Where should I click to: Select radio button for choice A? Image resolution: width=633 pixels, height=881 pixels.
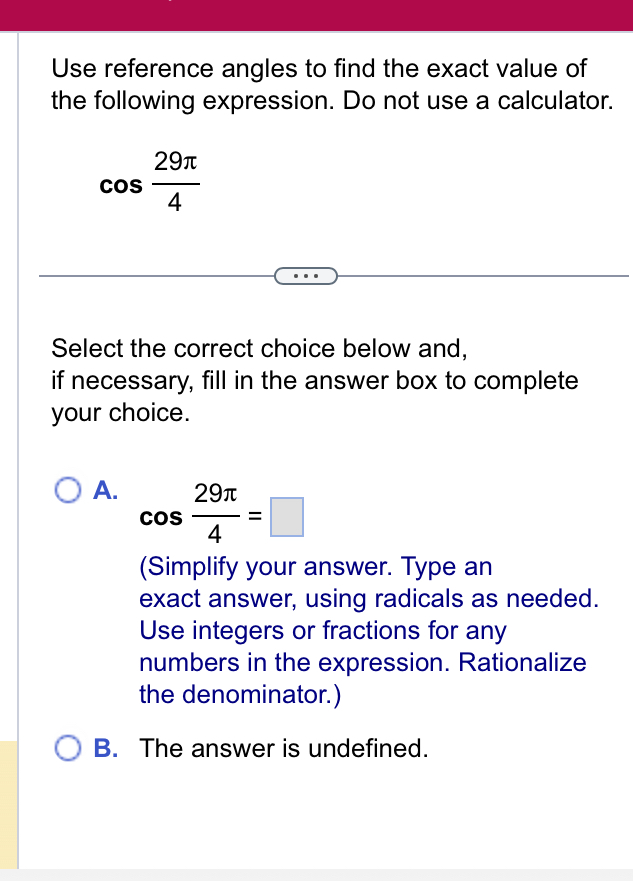coord(68,490)
